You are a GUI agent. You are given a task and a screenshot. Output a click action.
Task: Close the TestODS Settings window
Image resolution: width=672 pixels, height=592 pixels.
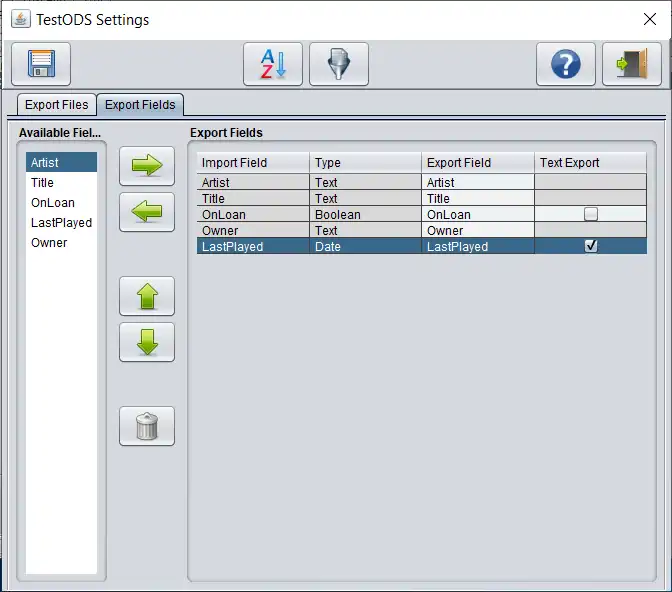coord(650,19)
